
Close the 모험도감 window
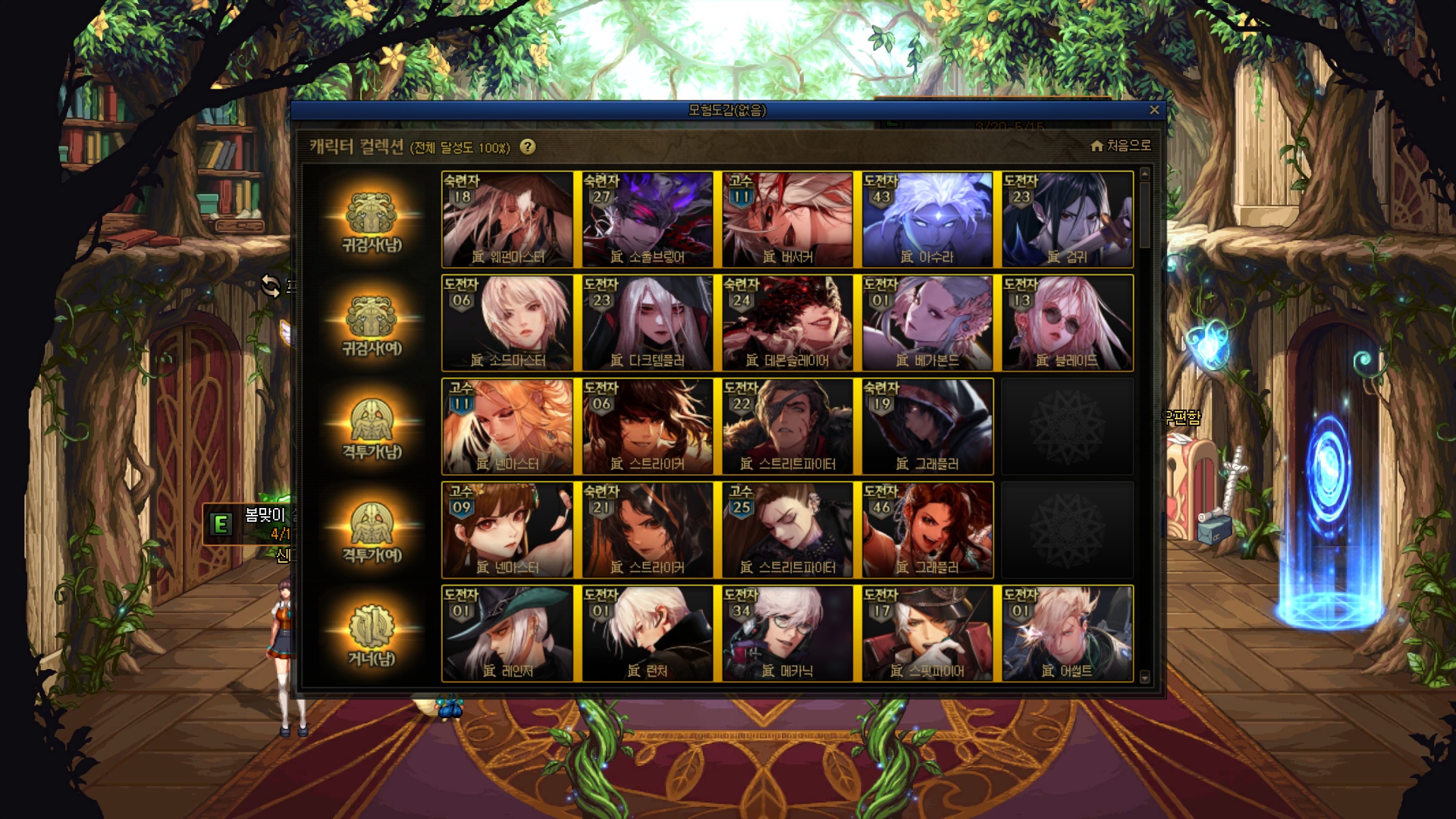(x=1154, y=110)
